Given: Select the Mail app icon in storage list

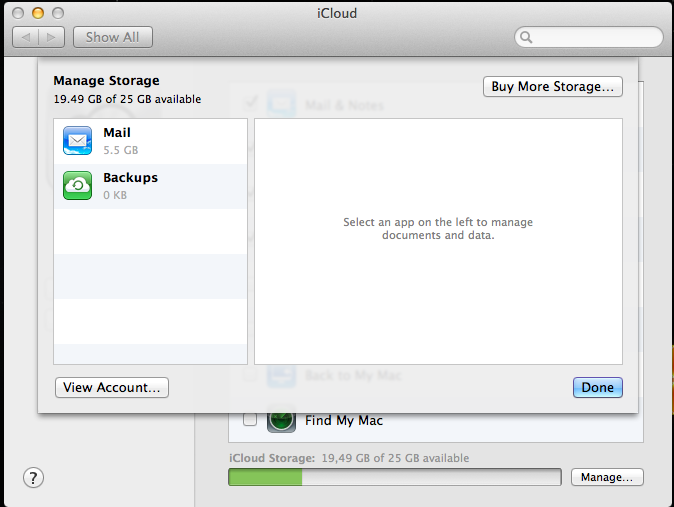Looking at the screenshot, I should (77, 141).
